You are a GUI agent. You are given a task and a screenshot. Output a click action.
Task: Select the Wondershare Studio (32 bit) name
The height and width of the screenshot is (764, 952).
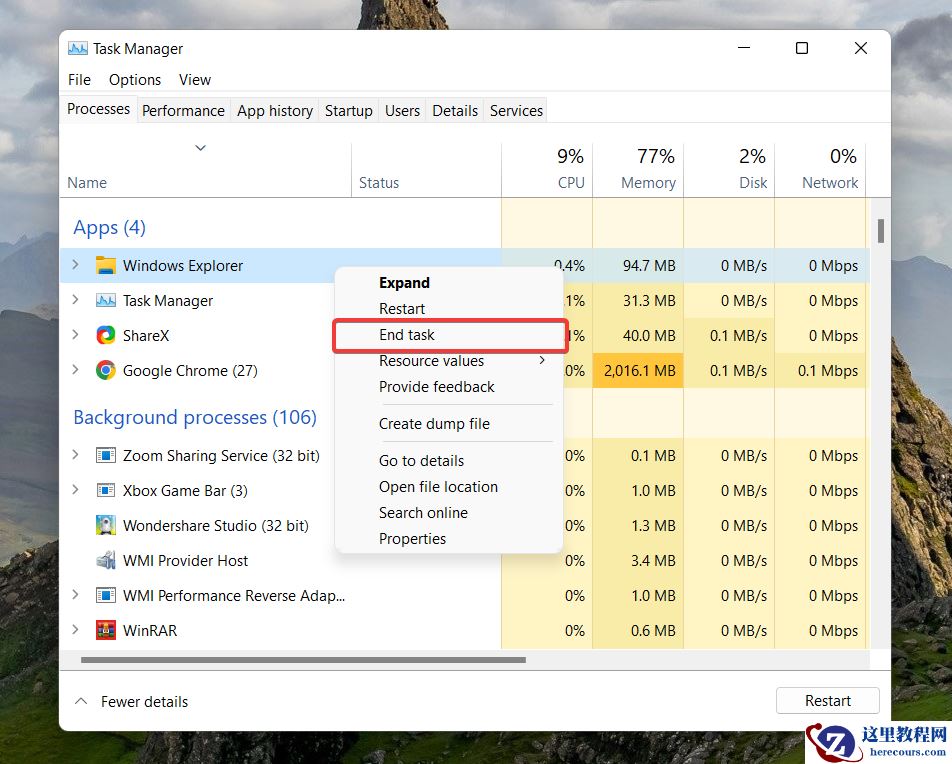point(216,526)
